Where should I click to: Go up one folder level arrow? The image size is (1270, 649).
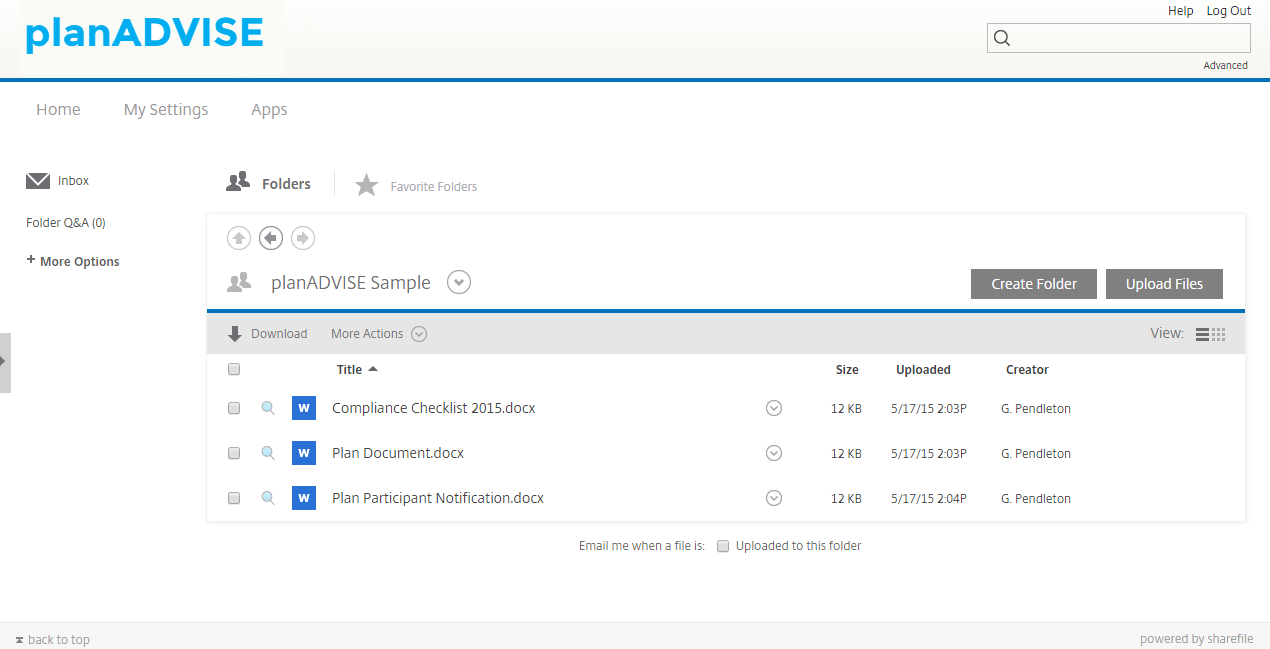pyautogui.click(x=239, y=238)
